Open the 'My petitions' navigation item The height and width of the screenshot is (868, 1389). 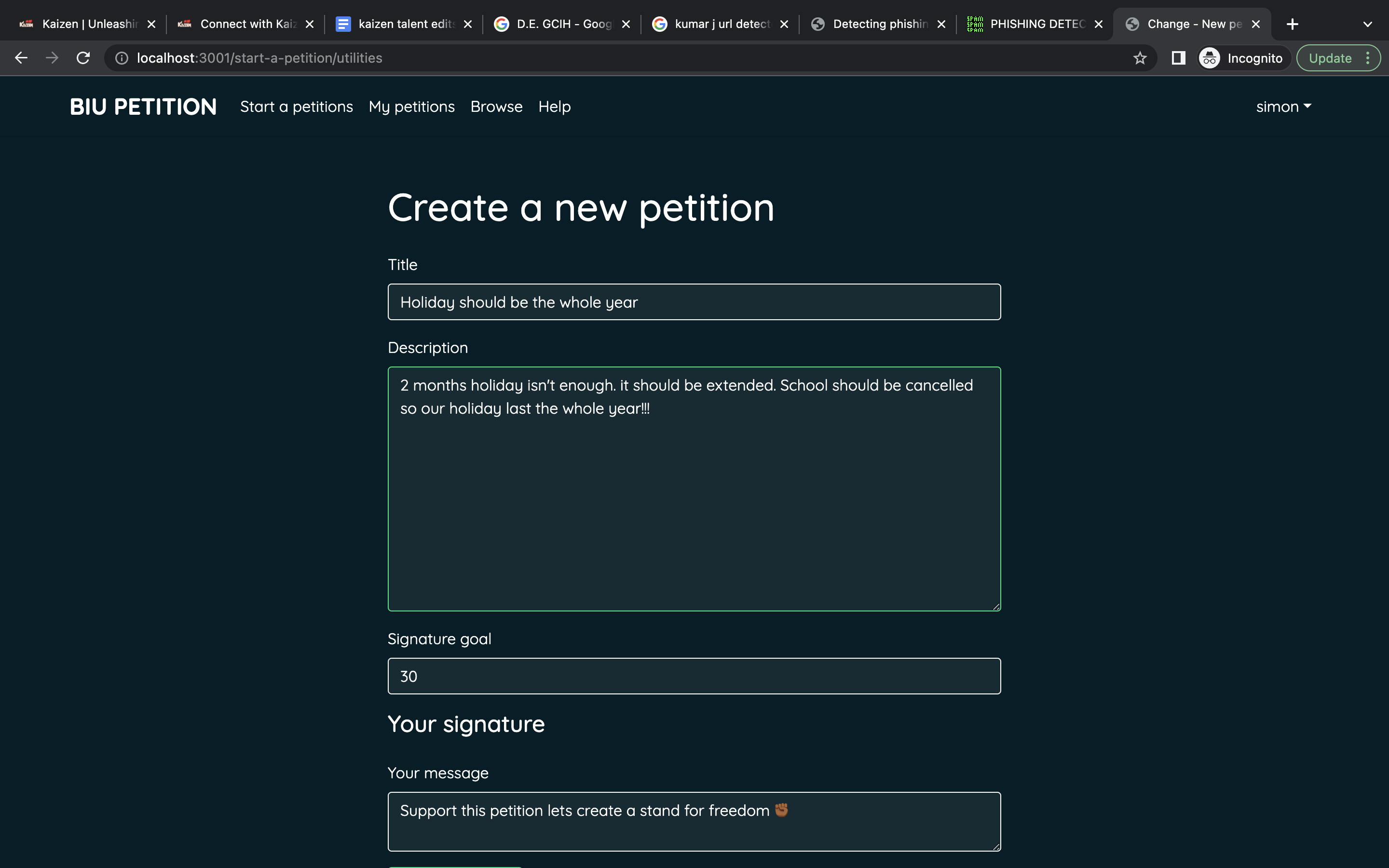coord(411,106)
